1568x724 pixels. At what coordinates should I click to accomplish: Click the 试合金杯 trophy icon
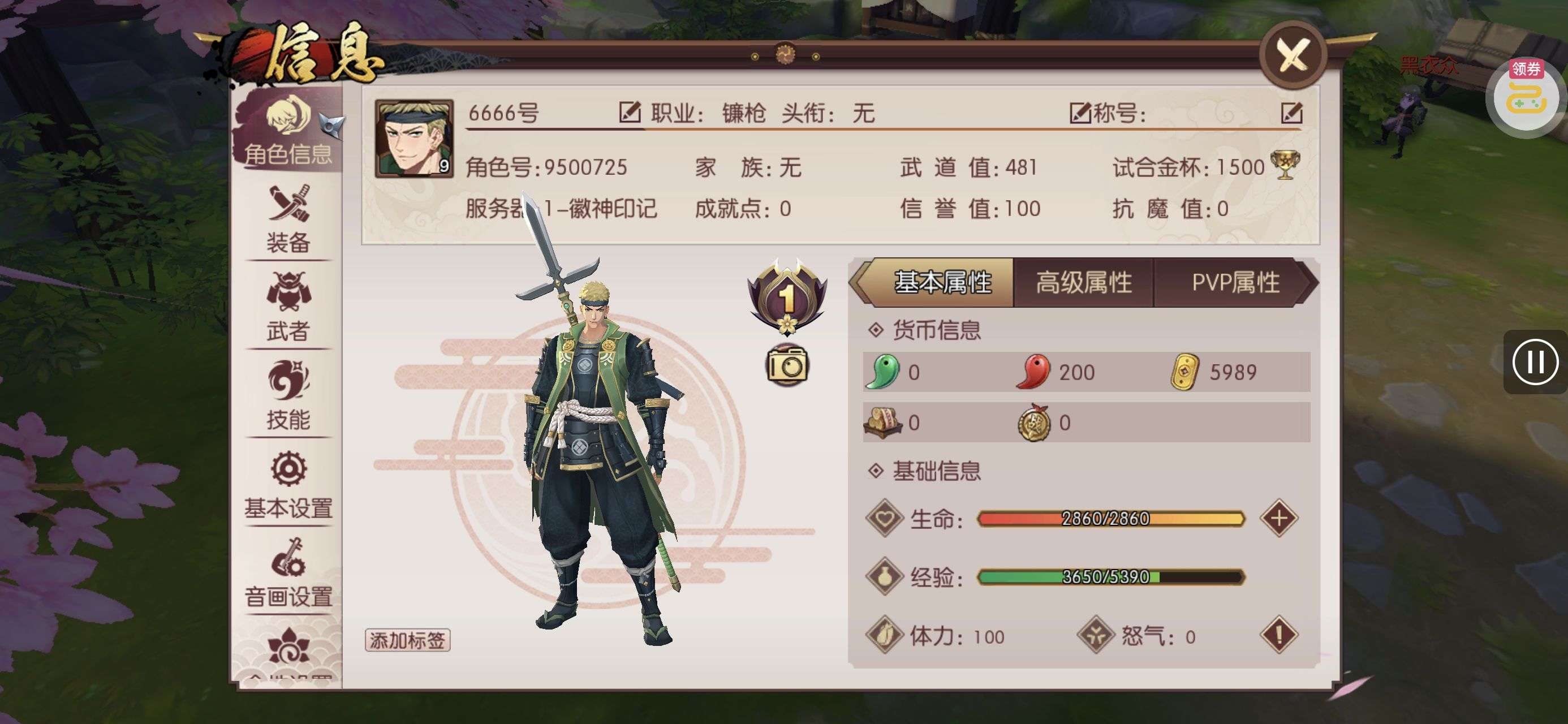point(1285,165)
